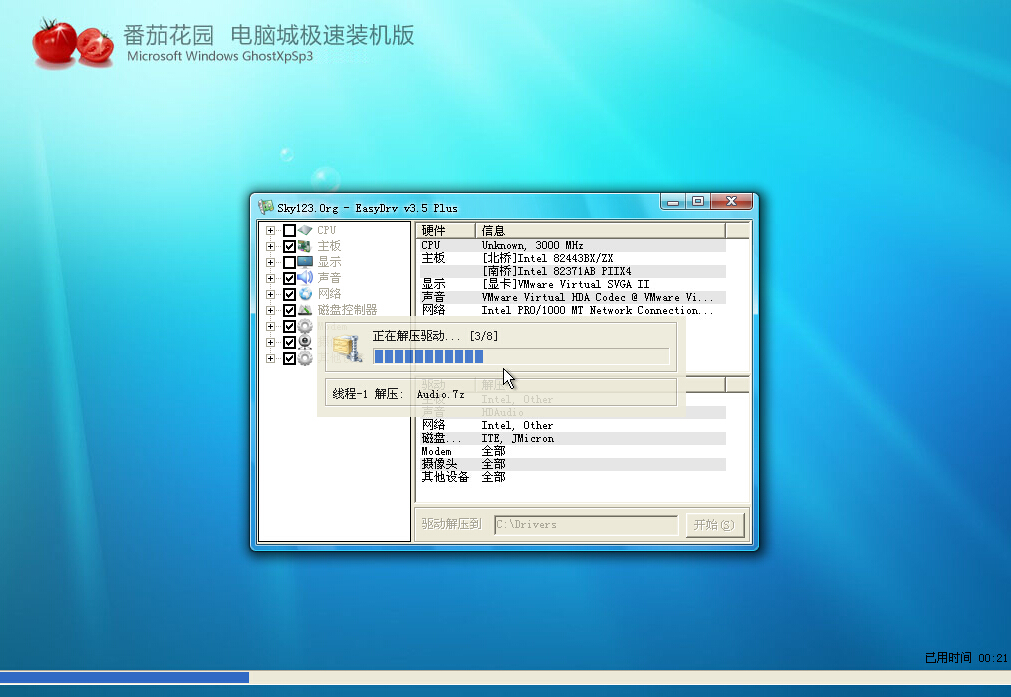The image size is (1011, 697).
Task: Click the speaker icon beside 声音
Action: pos(305,278)
